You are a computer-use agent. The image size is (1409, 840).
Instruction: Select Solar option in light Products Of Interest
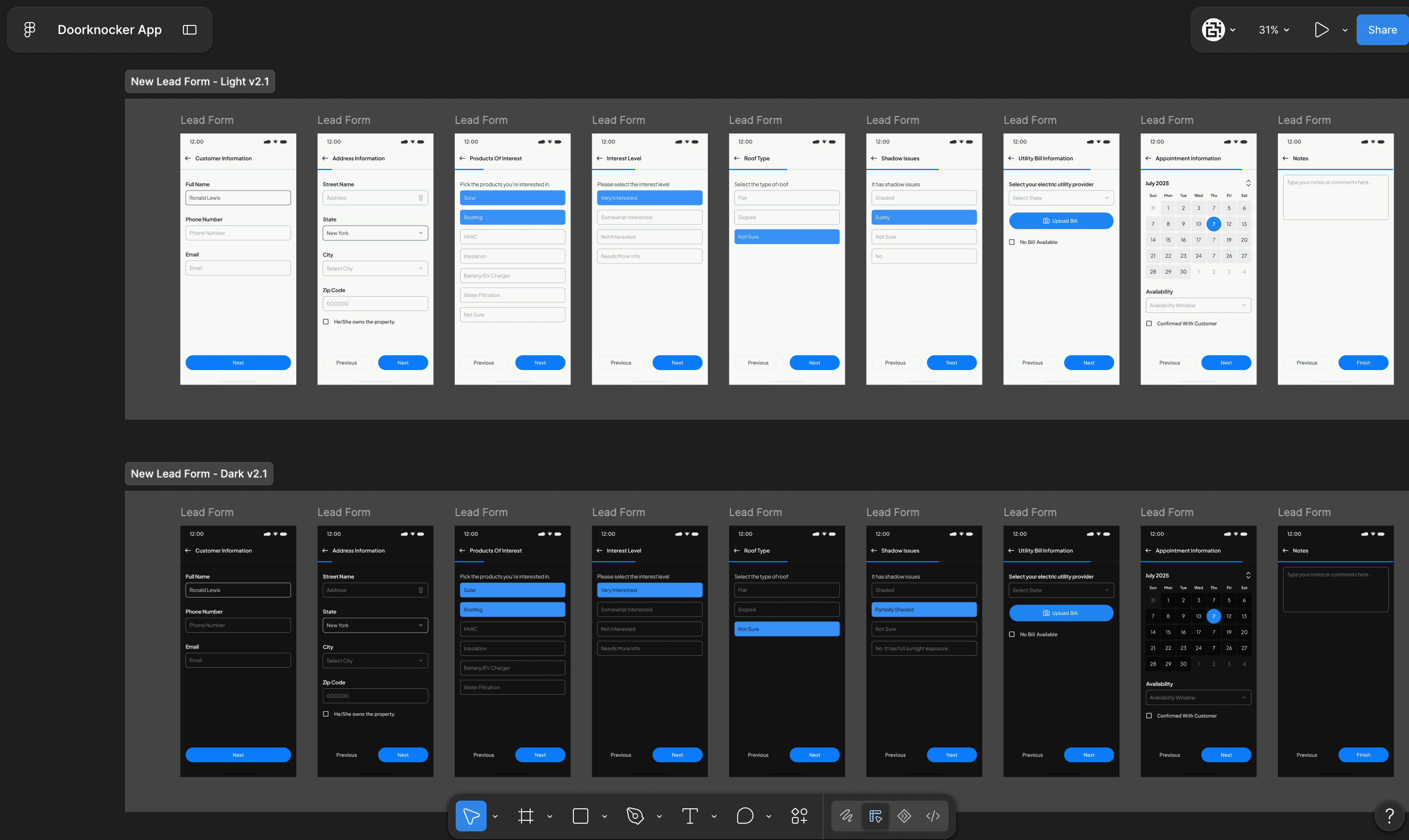512,198
